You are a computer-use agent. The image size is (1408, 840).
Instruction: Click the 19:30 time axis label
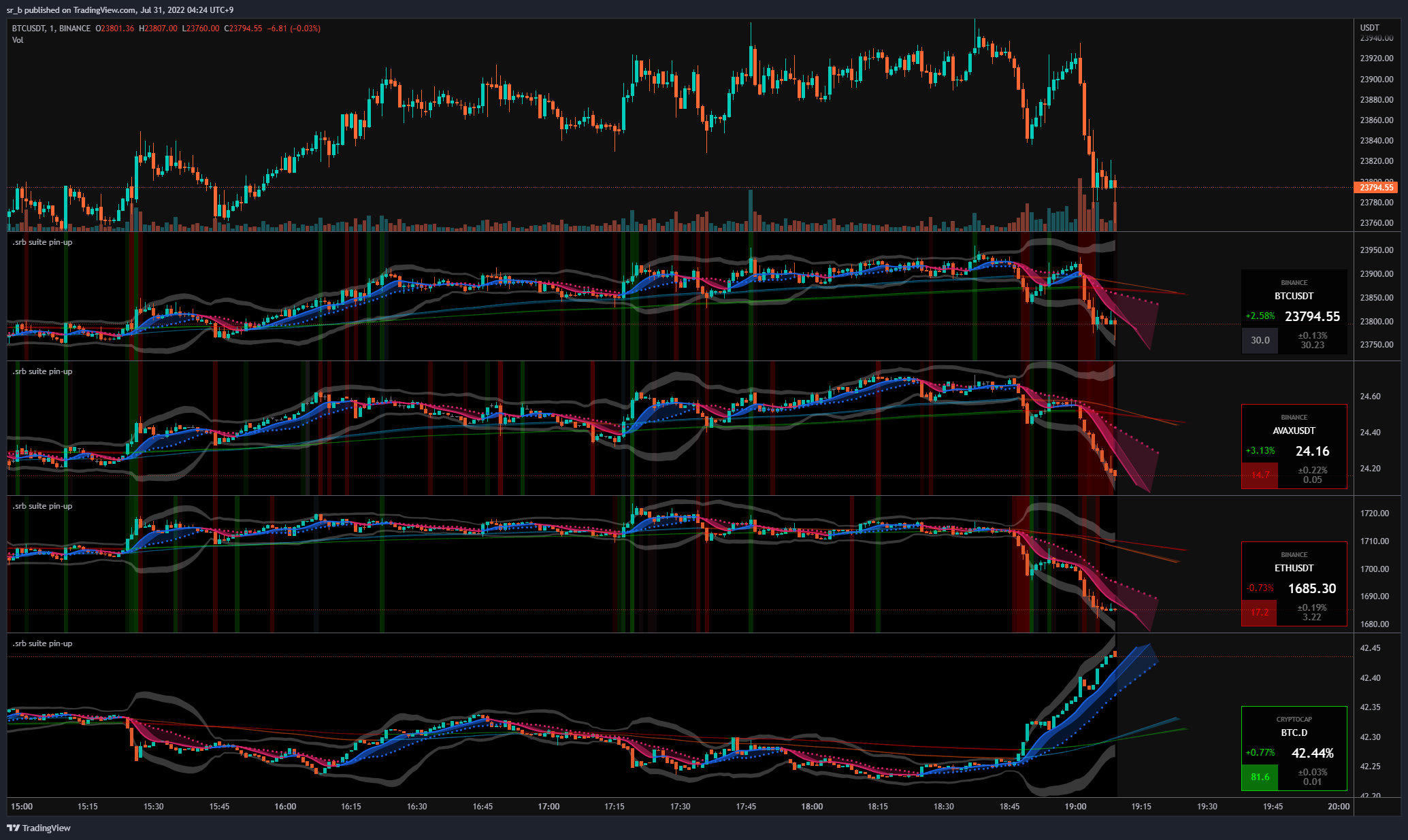pyautogui.click(x=1207, y=807)
